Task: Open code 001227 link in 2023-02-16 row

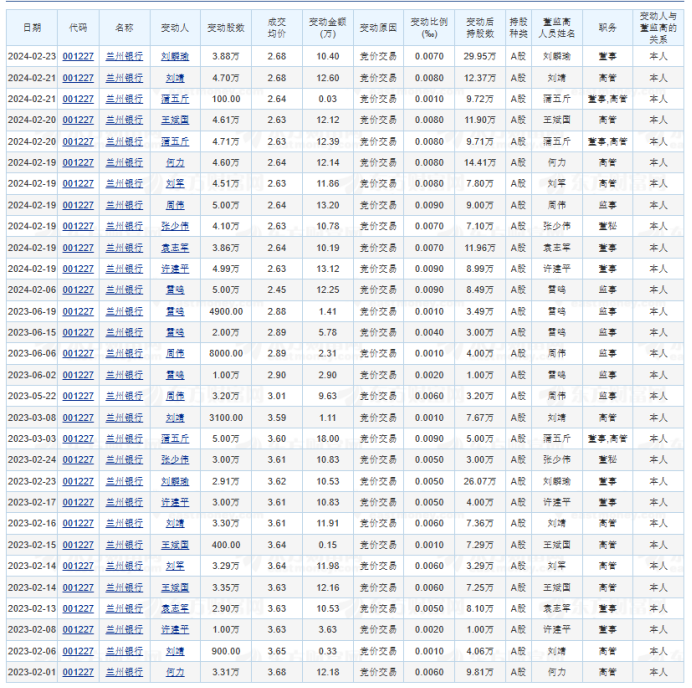Action: pyautogui.click(x=78, y=523)
